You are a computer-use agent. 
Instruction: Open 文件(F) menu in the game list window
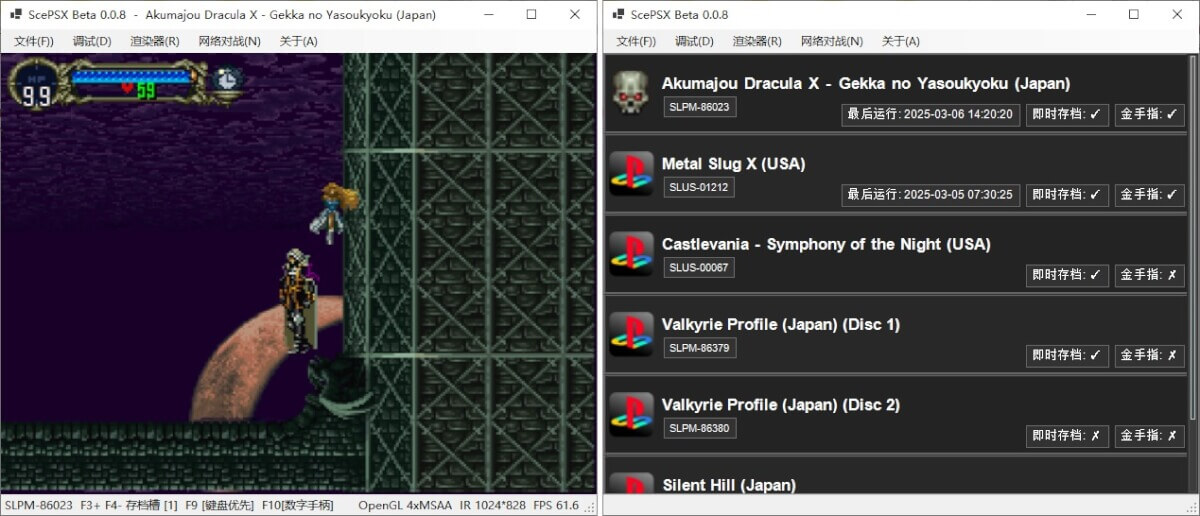click(x=636, y=41)
